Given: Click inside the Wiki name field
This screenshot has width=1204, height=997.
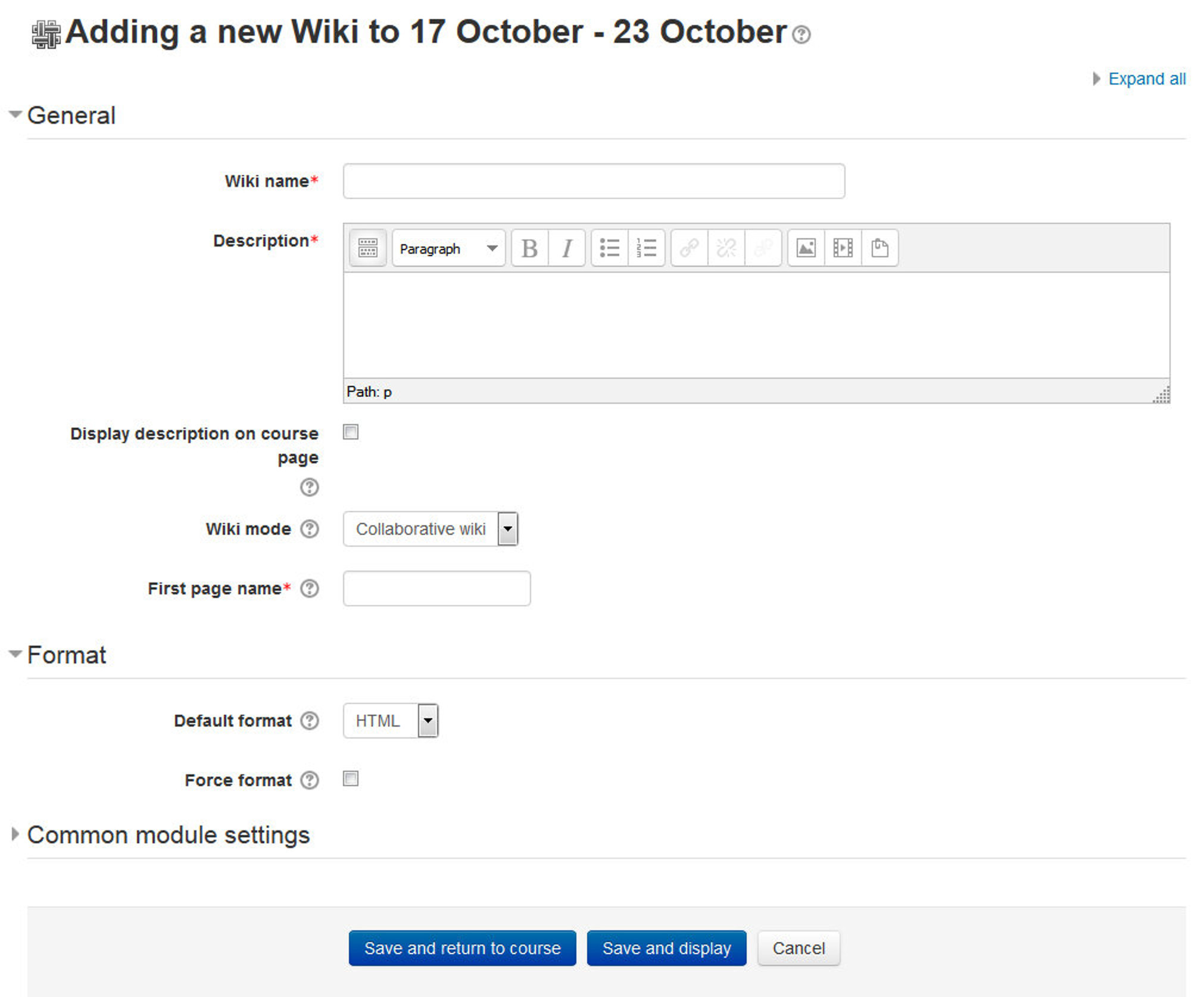Looking at the screenshot, I should (592, 181).
